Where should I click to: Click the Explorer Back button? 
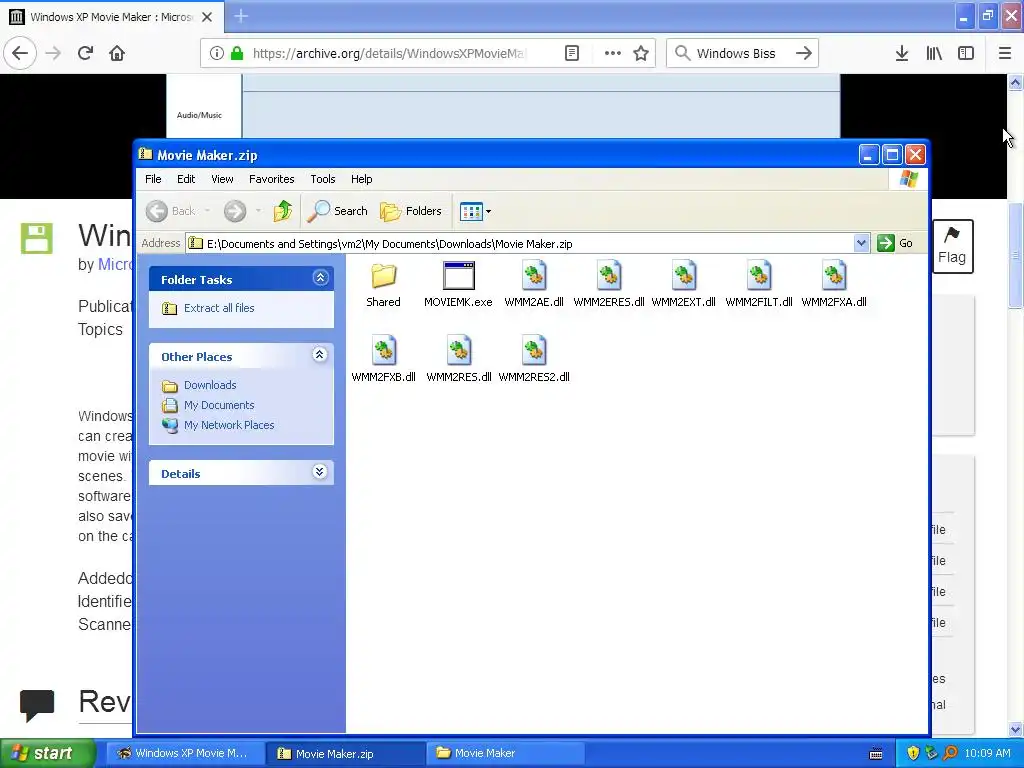pos(170,211)
